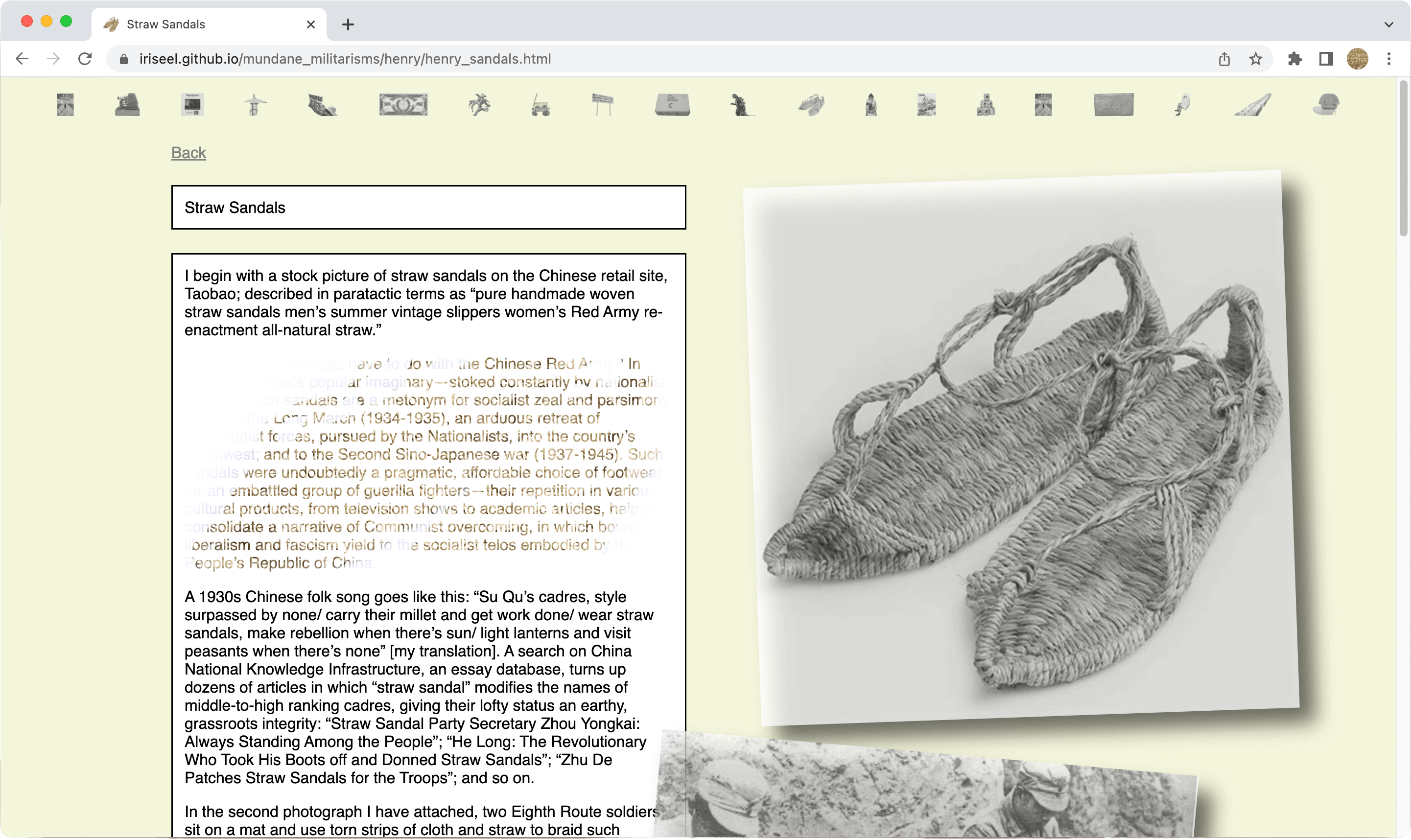Click the Kodachrome slide box icon

tap(192, 105)
